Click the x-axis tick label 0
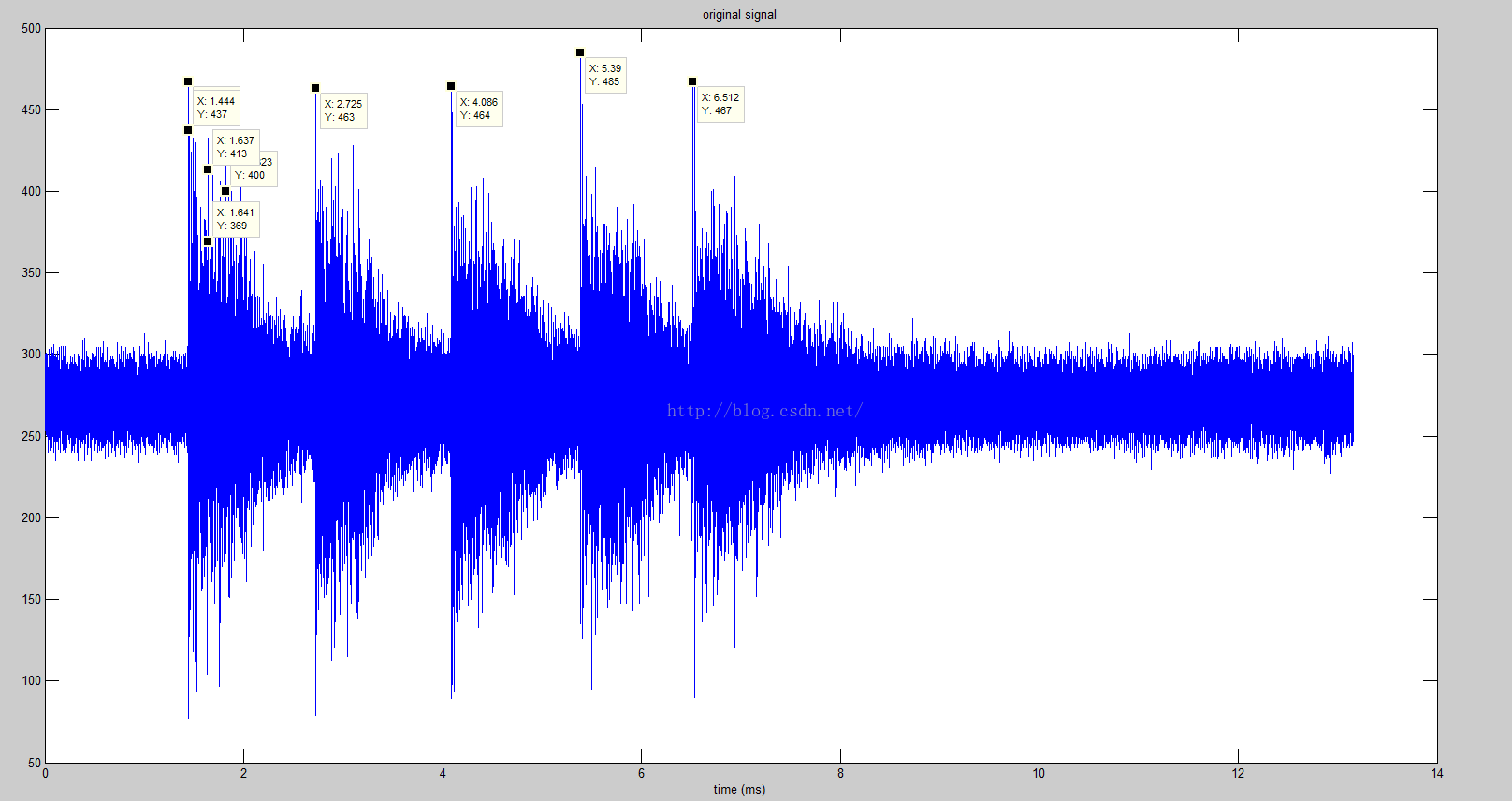1512x801 pixels. coord(45,773)
